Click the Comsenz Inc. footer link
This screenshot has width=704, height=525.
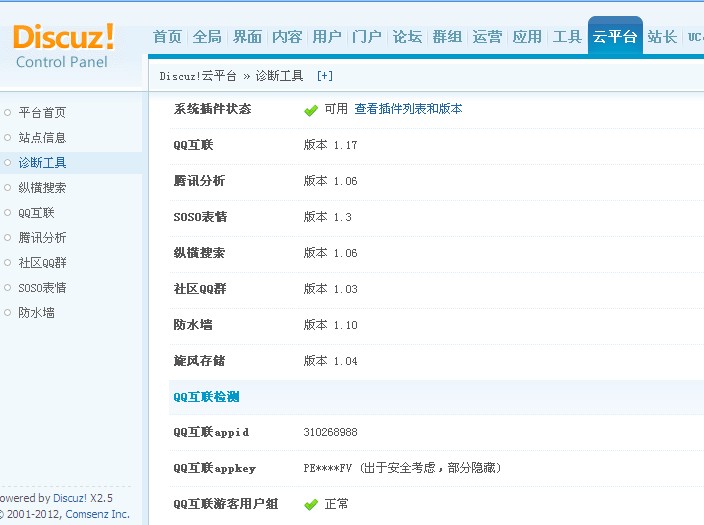[97, 514]
